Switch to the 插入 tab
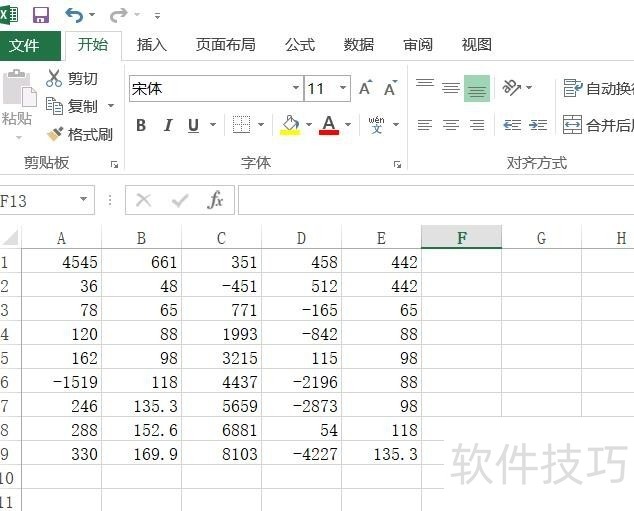The image size is (634, 511). click(152, 44)
